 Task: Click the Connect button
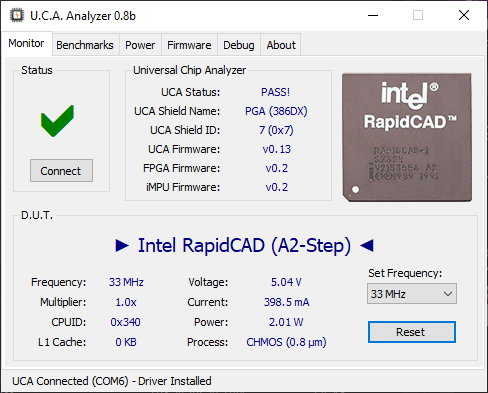pos(61,171)
